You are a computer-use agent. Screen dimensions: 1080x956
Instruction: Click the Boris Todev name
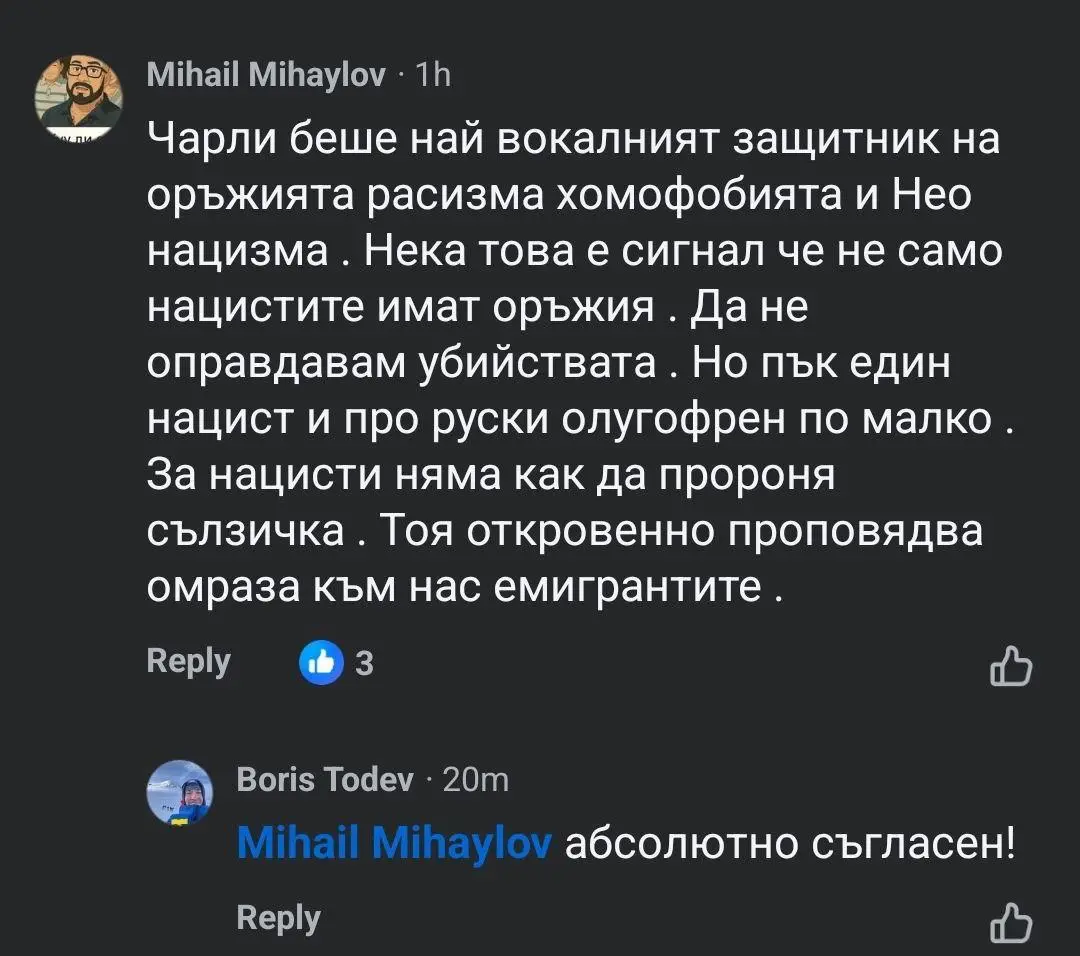coord(325,780)
